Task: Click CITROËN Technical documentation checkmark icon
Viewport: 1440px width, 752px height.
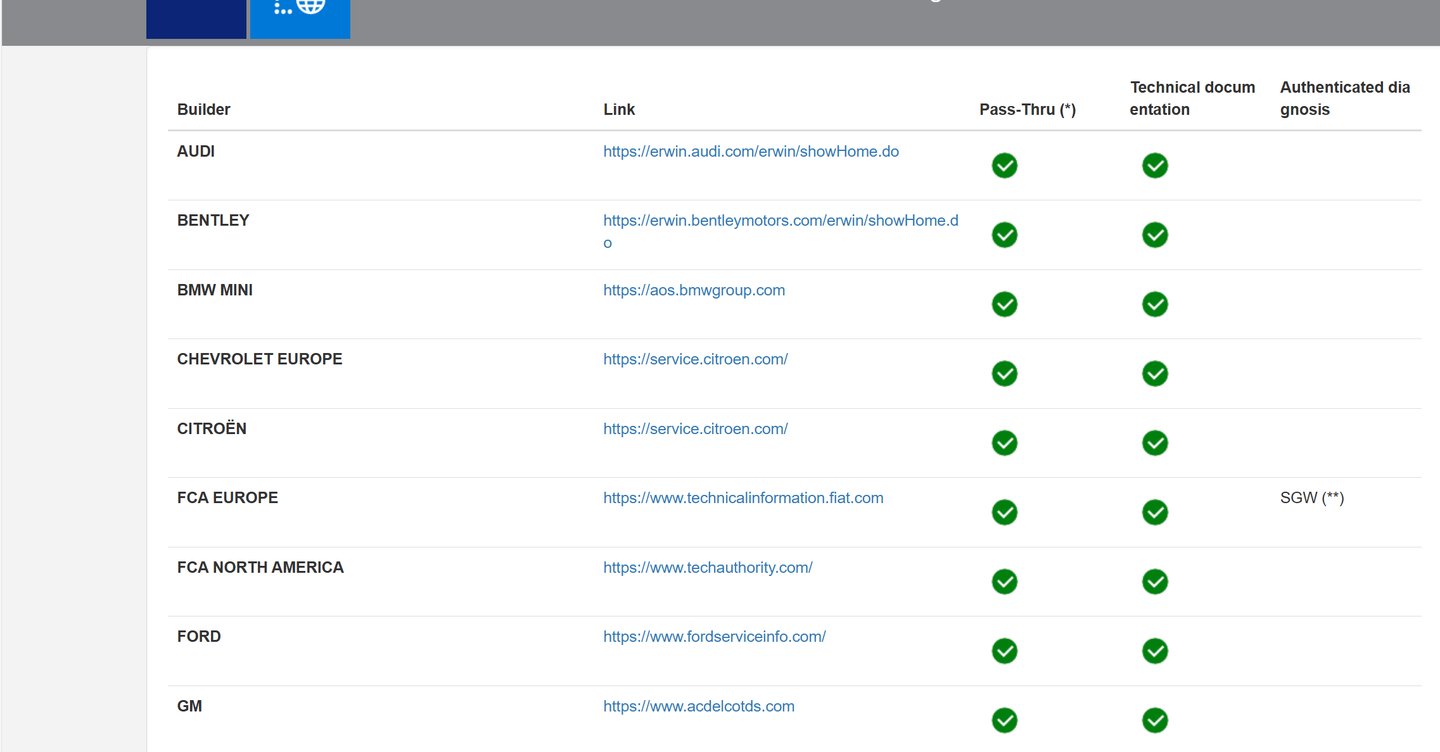Action: (1155, 443)
